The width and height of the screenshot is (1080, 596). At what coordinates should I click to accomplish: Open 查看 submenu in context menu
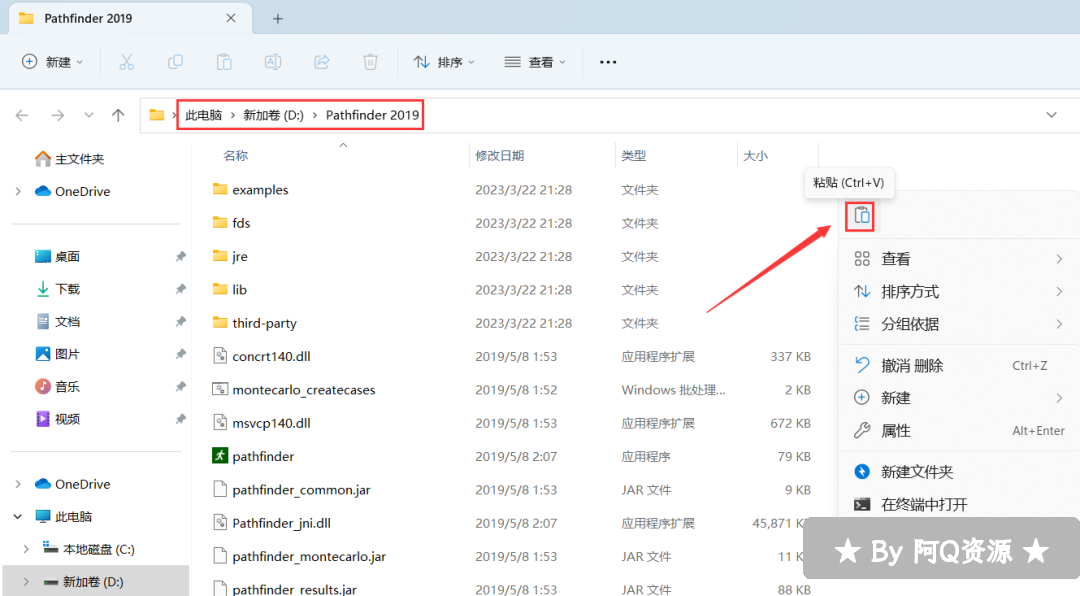click(959, 259)
